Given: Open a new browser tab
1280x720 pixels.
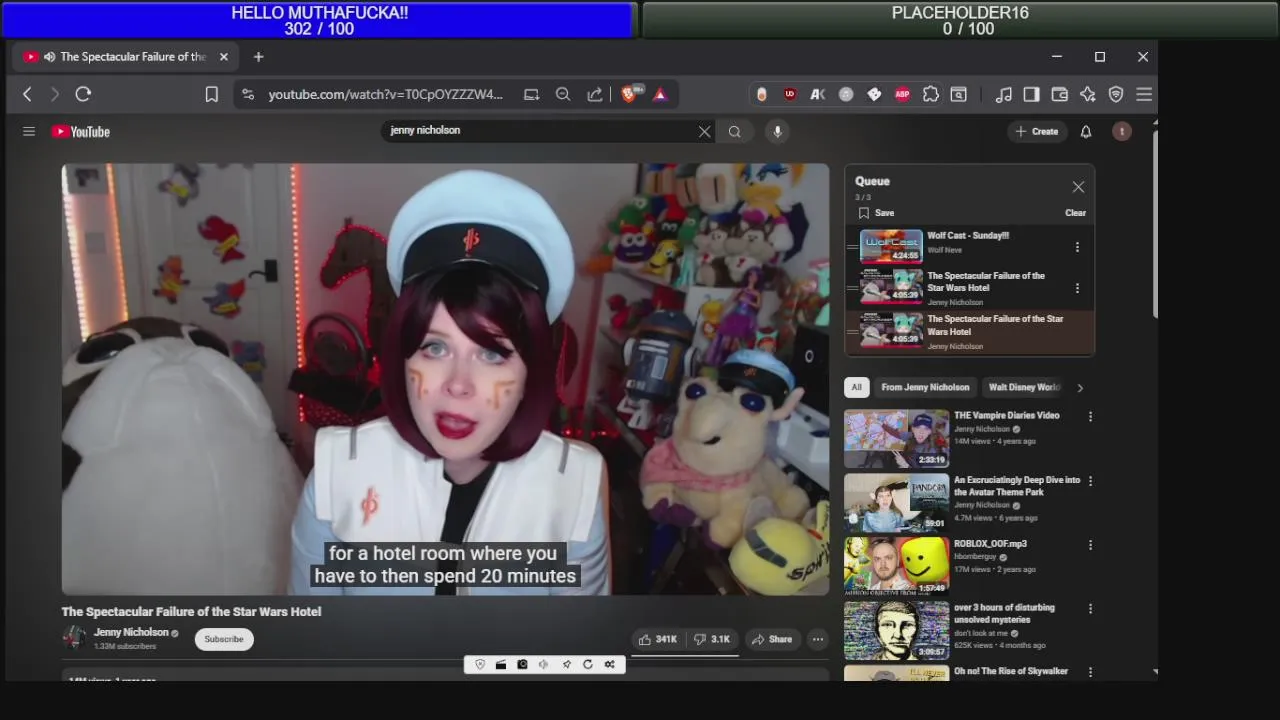Looking at the screenshot, I should 258,57.
